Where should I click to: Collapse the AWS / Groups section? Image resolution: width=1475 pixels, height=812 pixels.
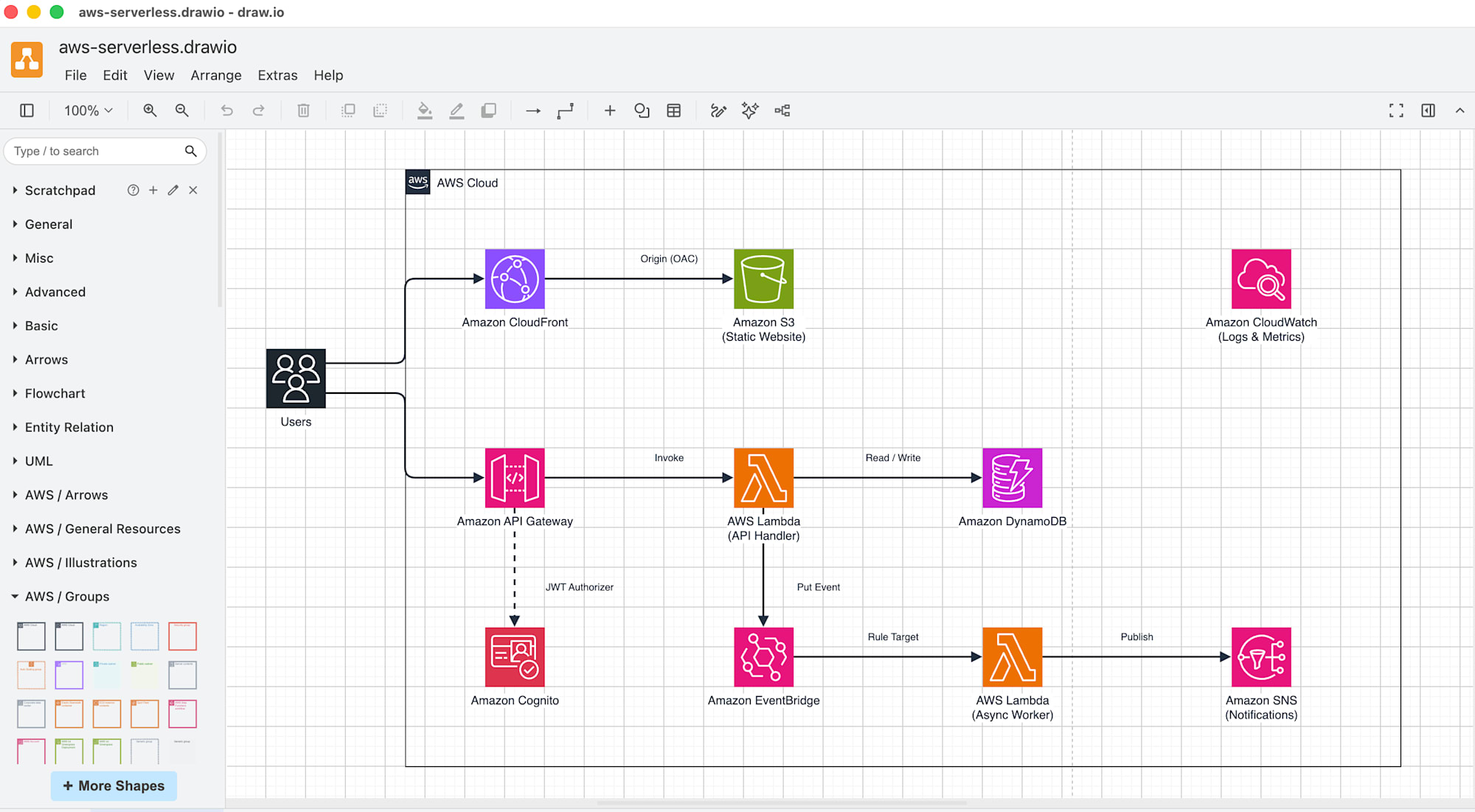[67, 597]
